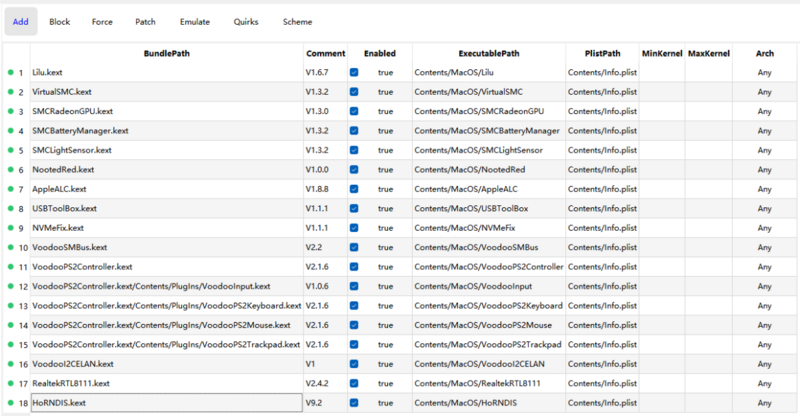This screenshot has width=800, height=416.
Task: Open the Block tab
Action: (x=60, y=22)
